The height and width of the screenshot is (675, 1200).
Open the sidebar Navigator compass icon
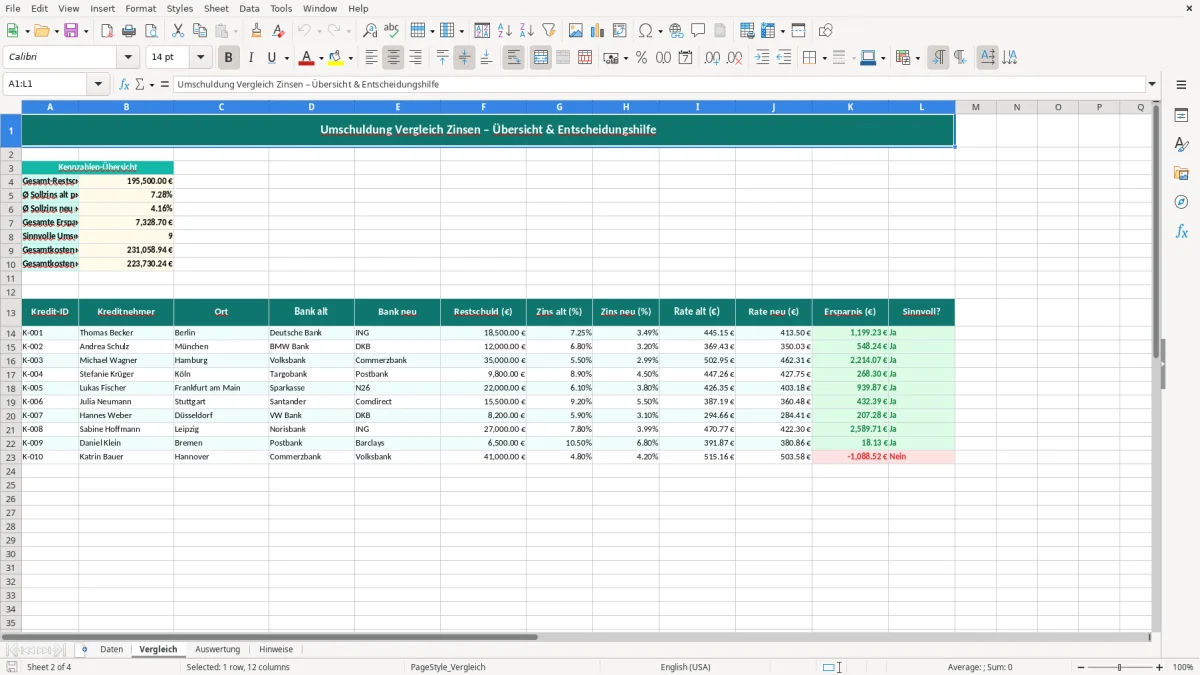1181,202
